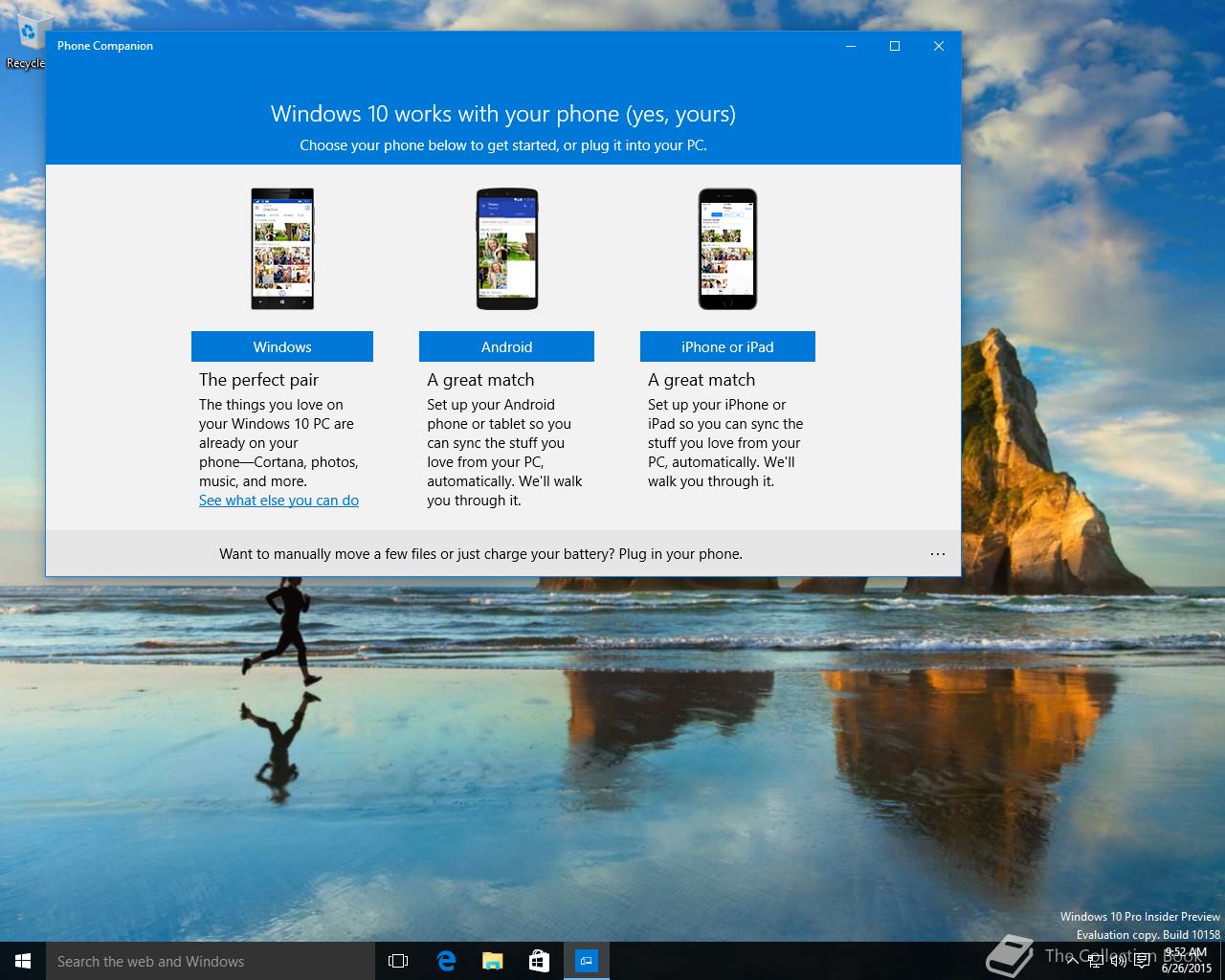Screen dimensions: 1225x980
Task: Click A great match heading under Android
Action: coord(480,380)
